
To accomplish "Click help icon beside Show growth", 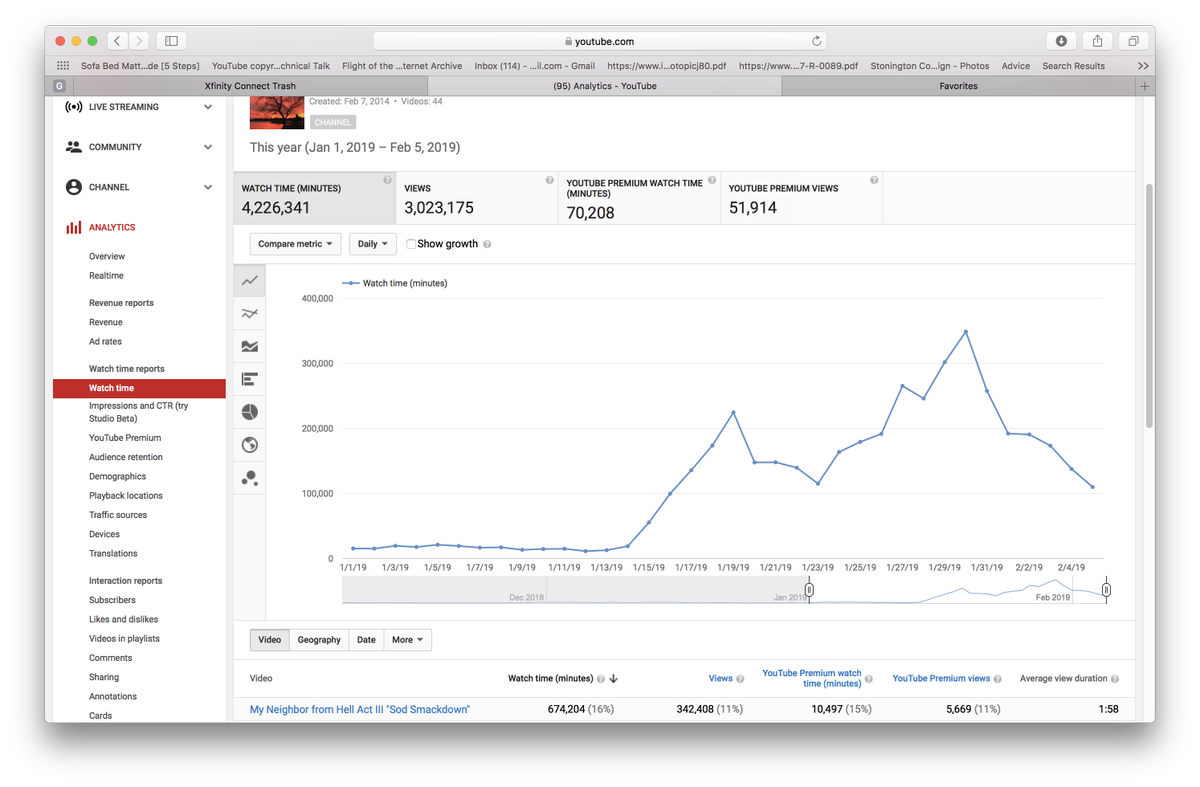I will pyautogui.click(x=487, y=244).
